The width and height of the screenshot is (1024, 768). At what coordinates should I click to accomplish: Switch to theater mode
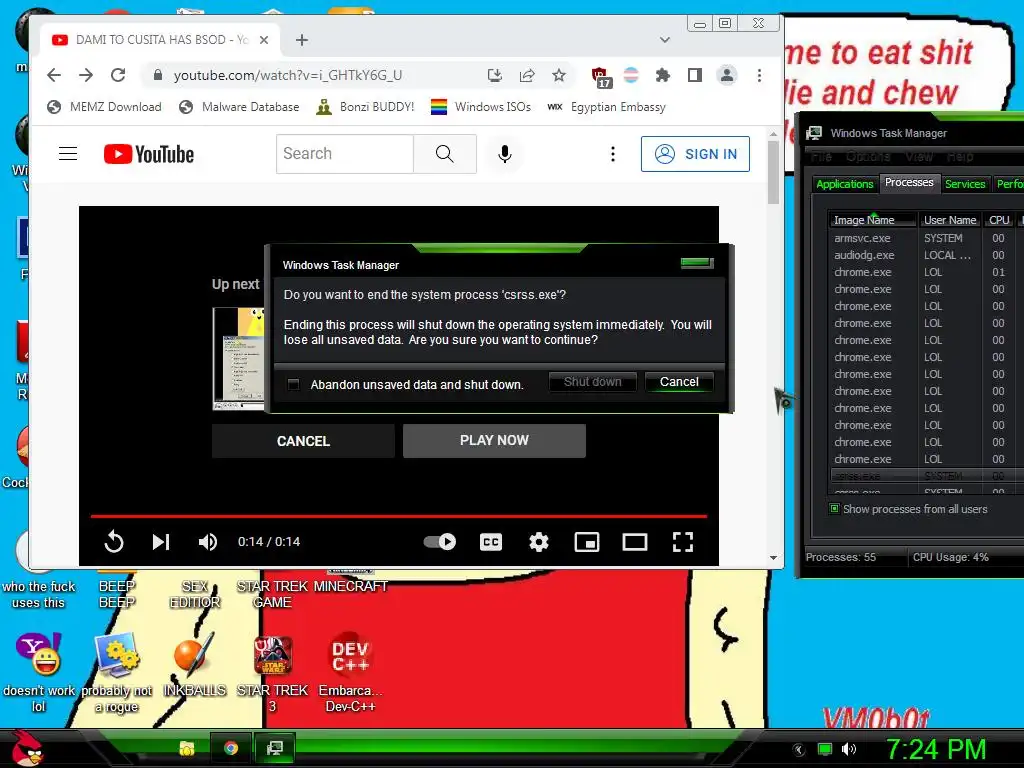coord(635,541)
